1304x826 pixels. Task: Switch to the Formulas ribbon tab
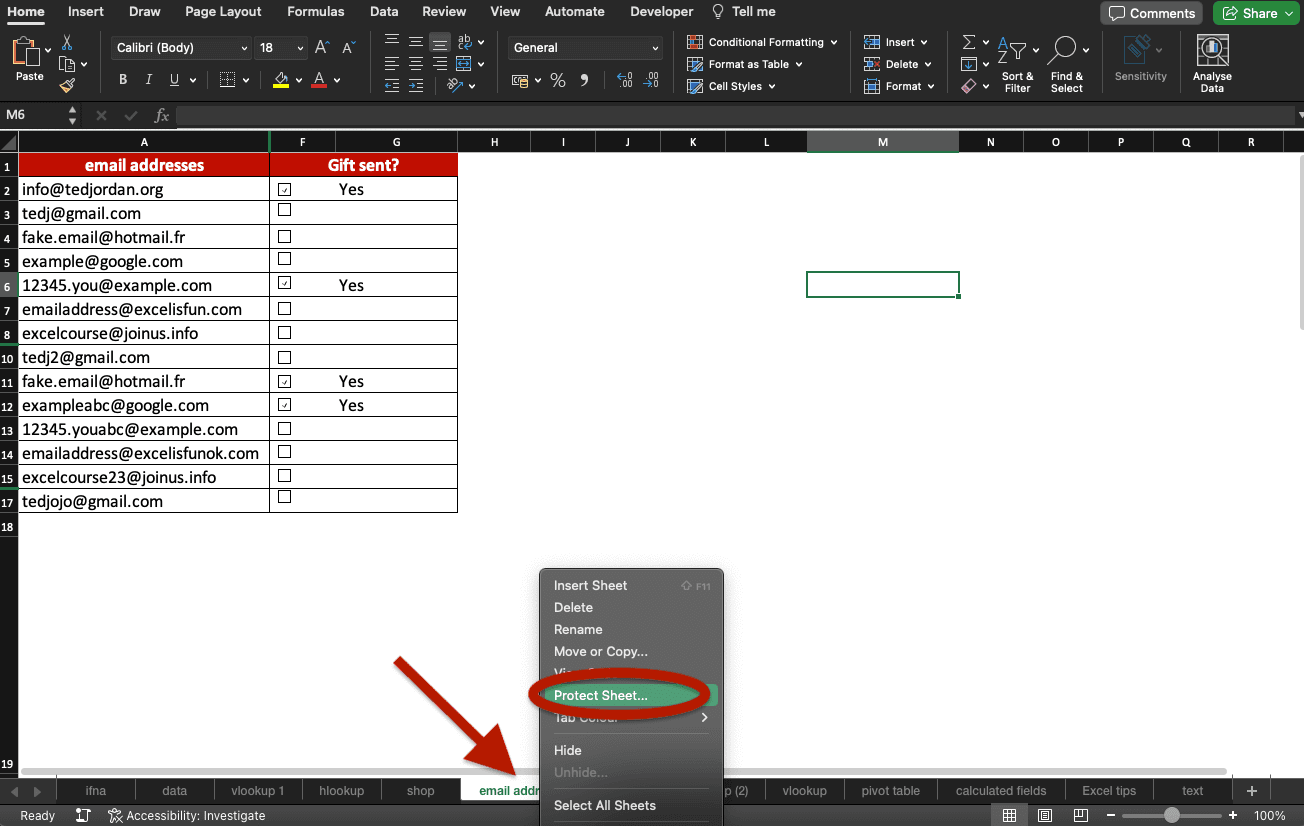coord(315,12)
